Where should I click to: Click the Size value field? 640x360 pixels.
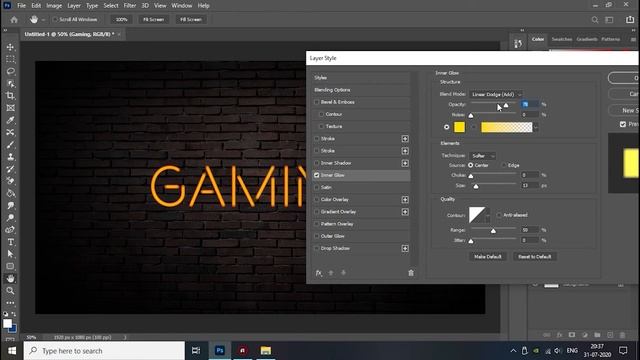(530, 186)
